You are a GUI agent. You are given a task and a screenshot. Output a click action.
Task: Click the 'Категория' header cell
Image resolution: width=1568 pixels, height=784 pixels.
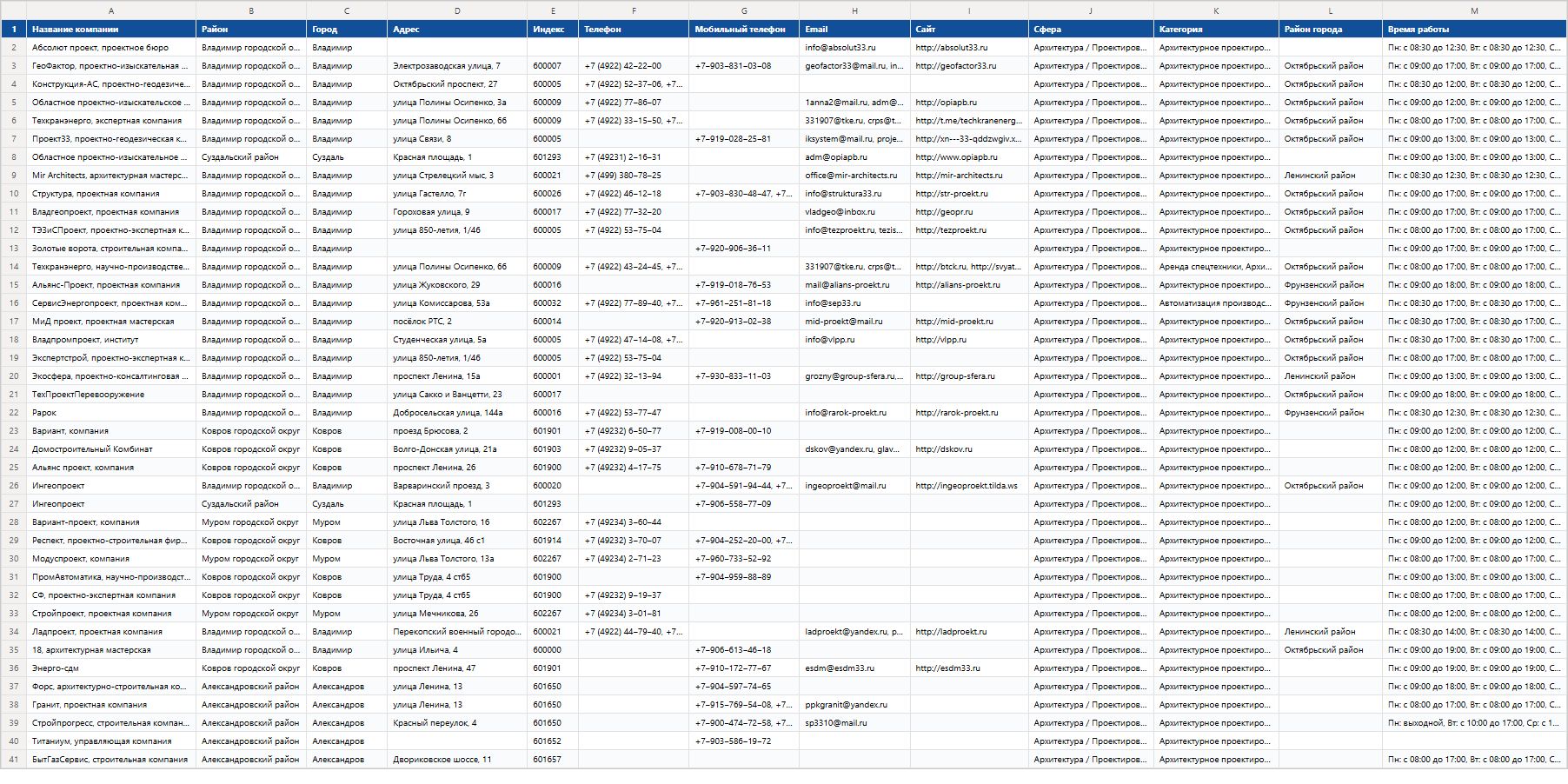click(1216, 30)
